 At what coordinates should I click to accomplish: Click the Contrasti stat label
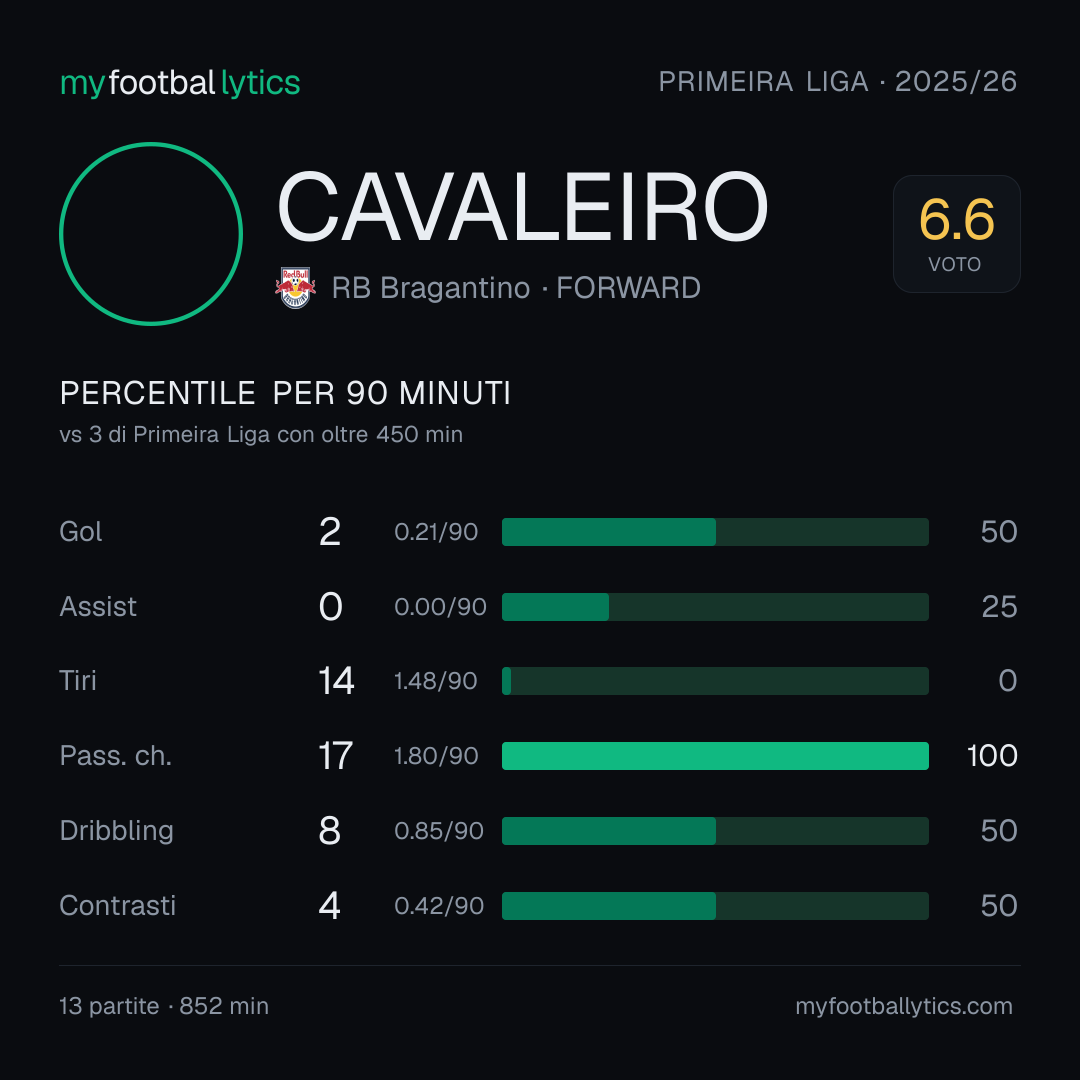click(118, 906)
